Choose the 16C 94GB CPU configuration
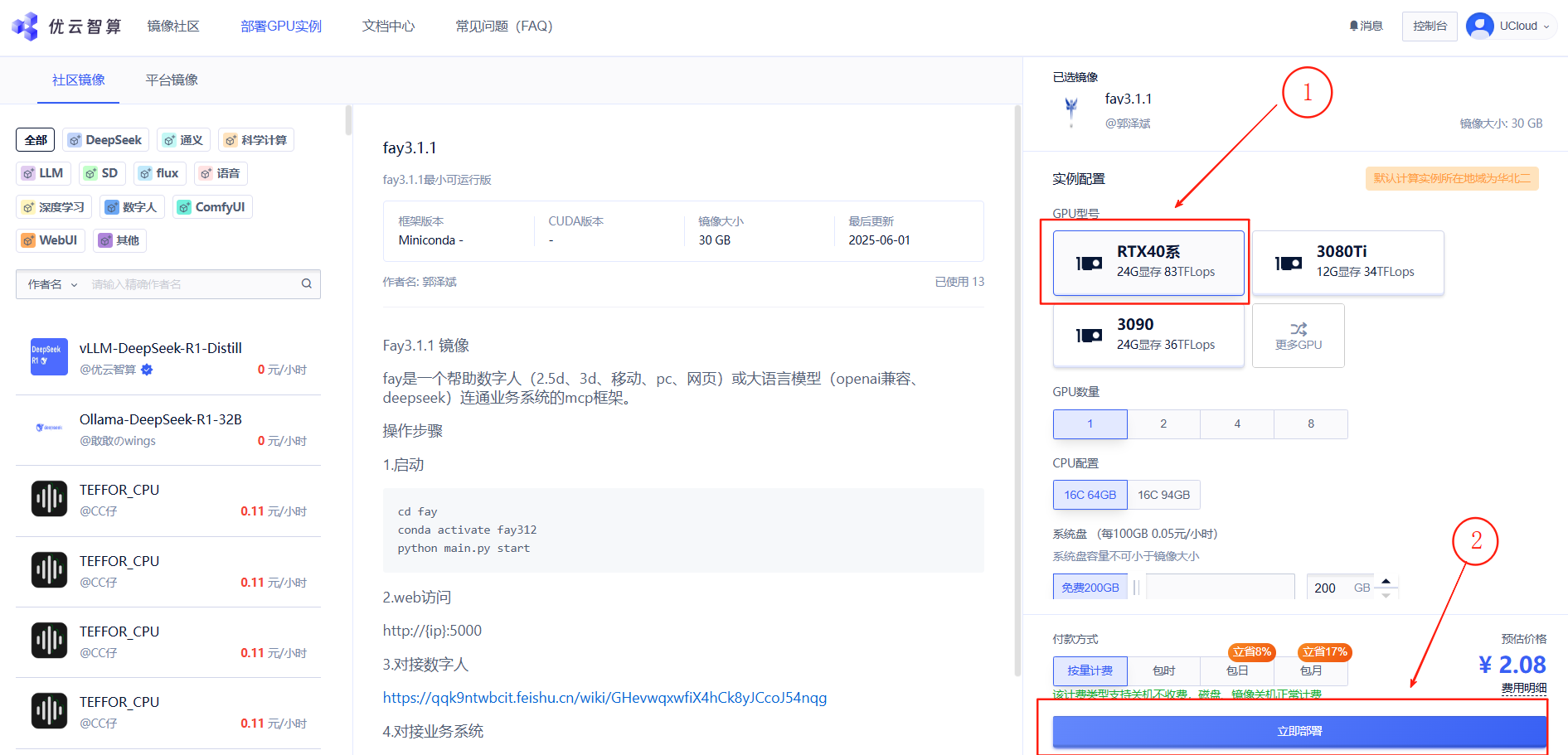Viewport: 1568px width, 755px height. (x=1163, y=495)
